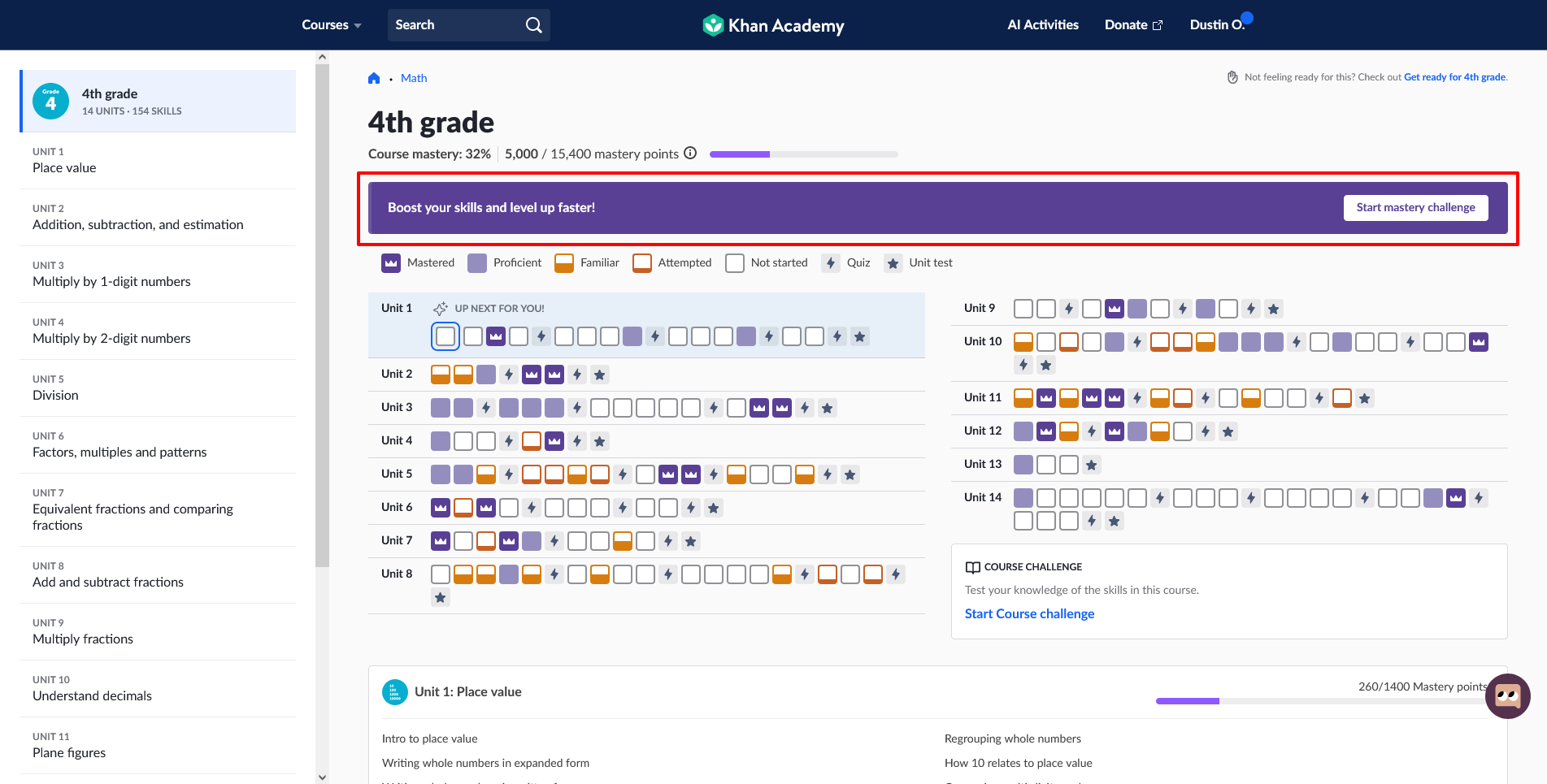Click the search magnifier icon
Viewport: 1547px width, 784px height.
[x=533, y=25]
